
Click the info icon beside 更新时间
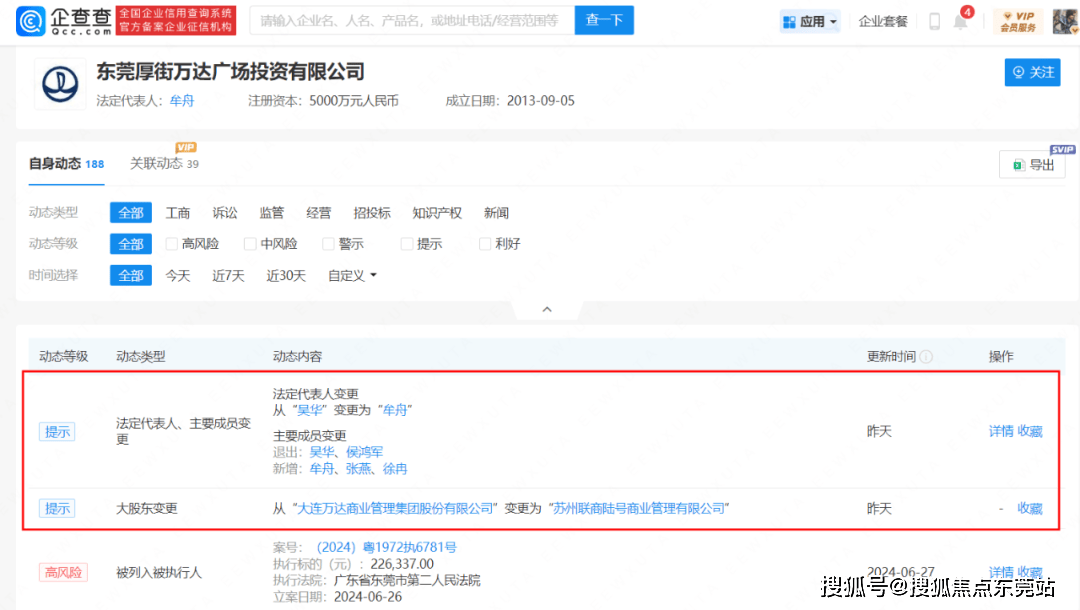[926, 357]
